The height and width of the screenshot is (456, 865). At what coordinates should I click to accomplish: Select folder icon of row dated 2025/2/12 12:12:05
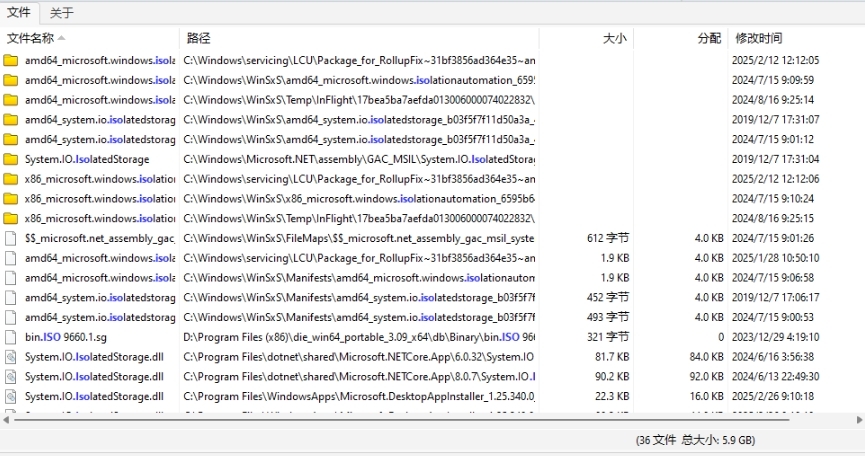point(10,60)
